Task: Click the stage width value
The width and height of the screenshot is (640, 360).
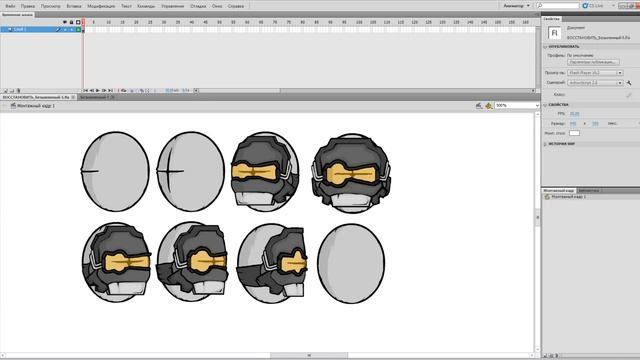Action: (x=573, y=123)
